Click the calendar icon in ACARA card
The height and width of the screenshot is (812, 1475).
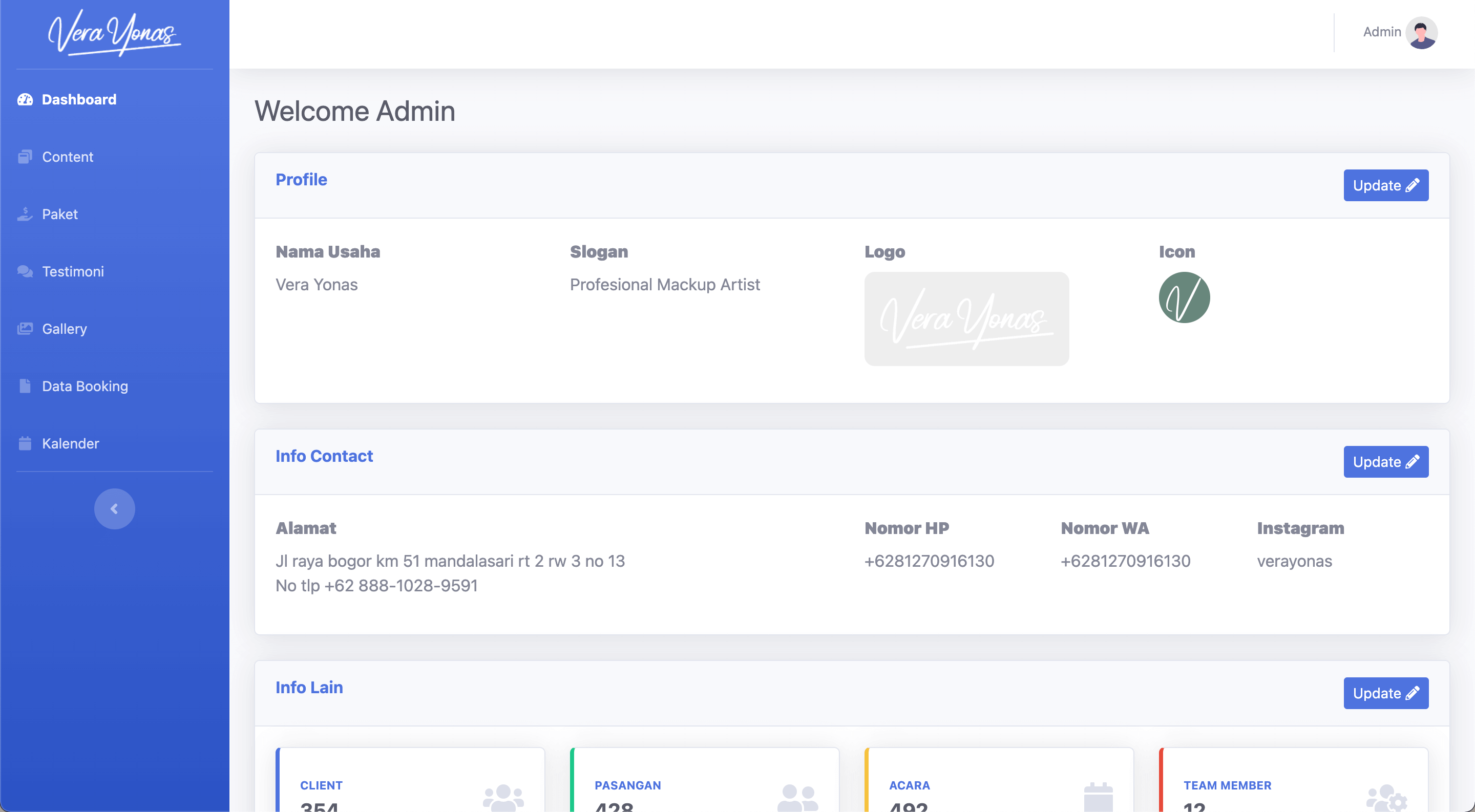(1098, 797)
